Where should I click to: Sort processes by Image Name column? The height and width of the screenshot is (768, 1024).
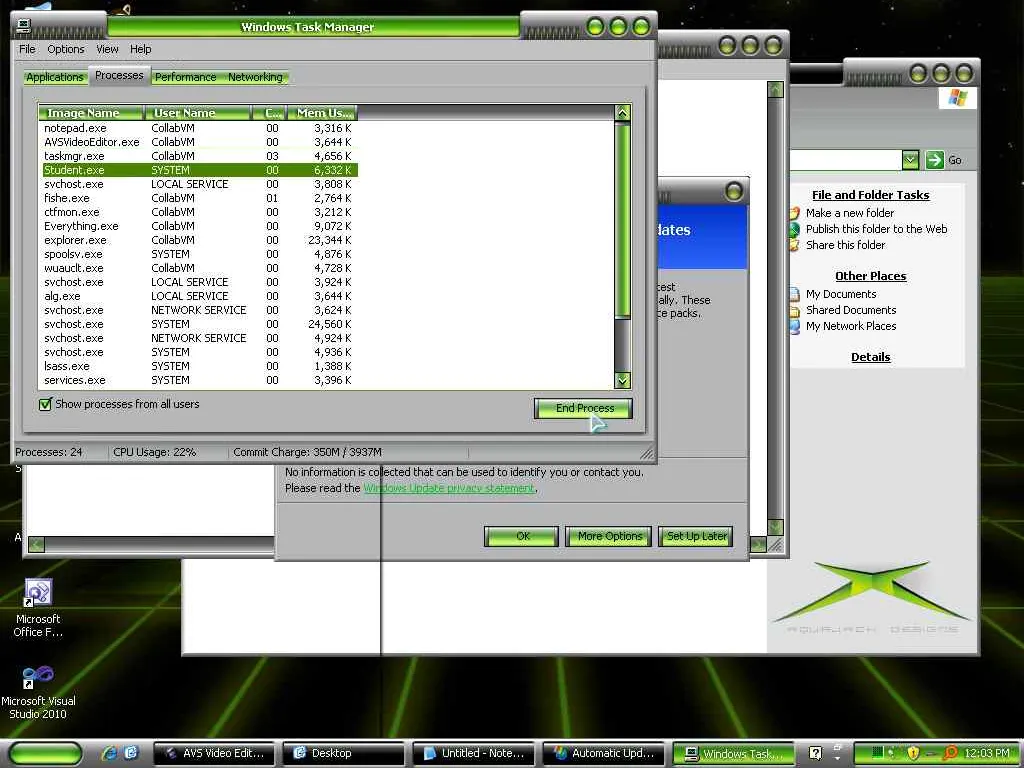point(91,113)
